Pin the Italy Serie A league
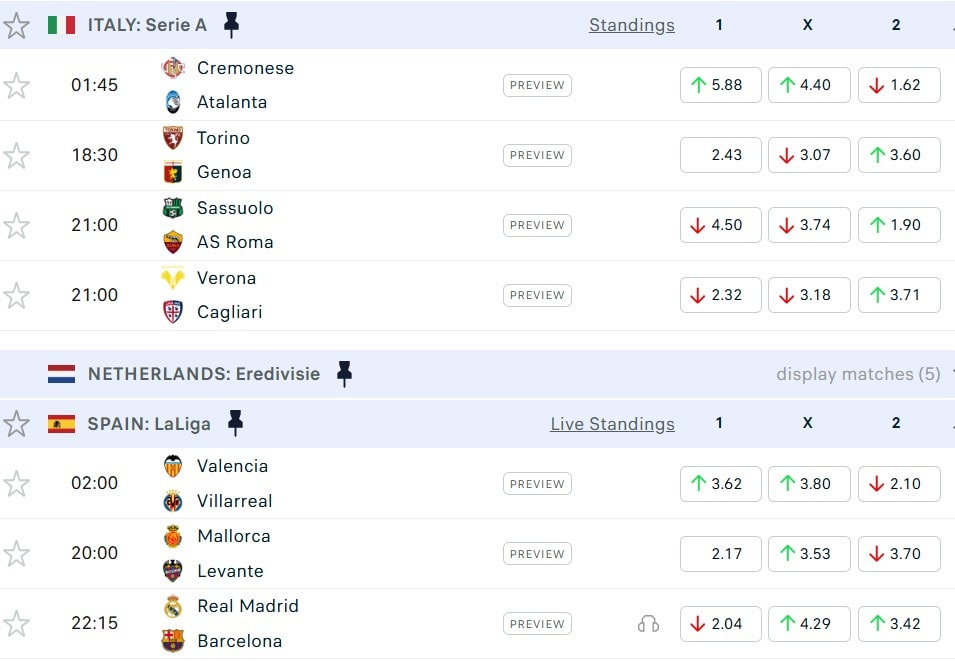This screenshot has height=661, width=955. coord(231,25)
